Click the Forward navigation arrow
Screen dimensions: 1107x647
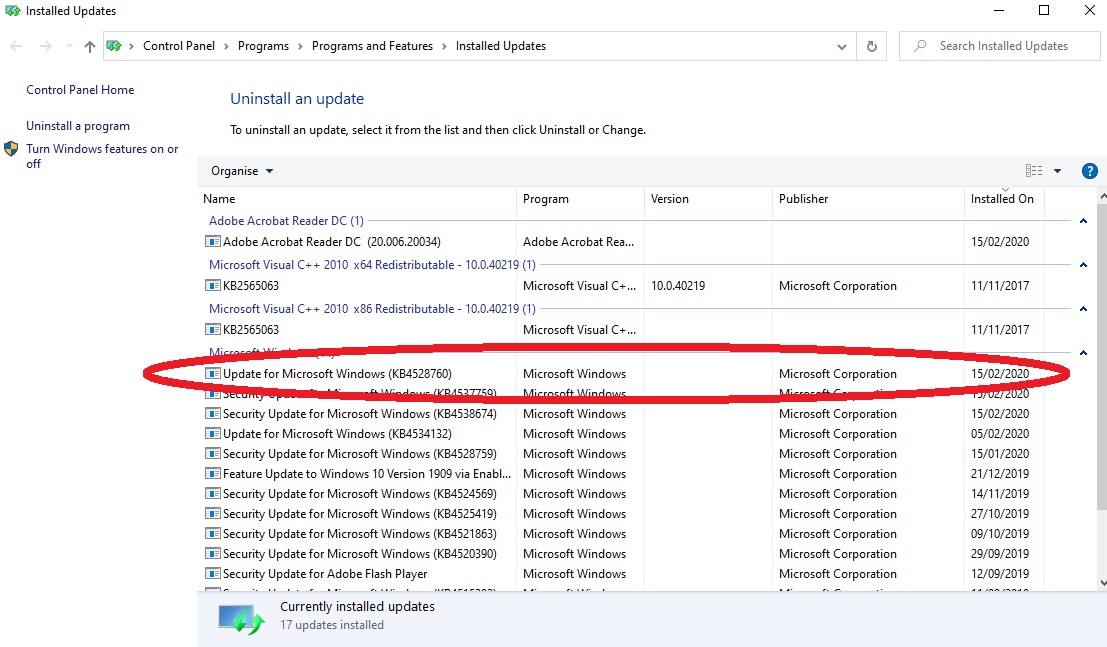(x=46, y=46)
